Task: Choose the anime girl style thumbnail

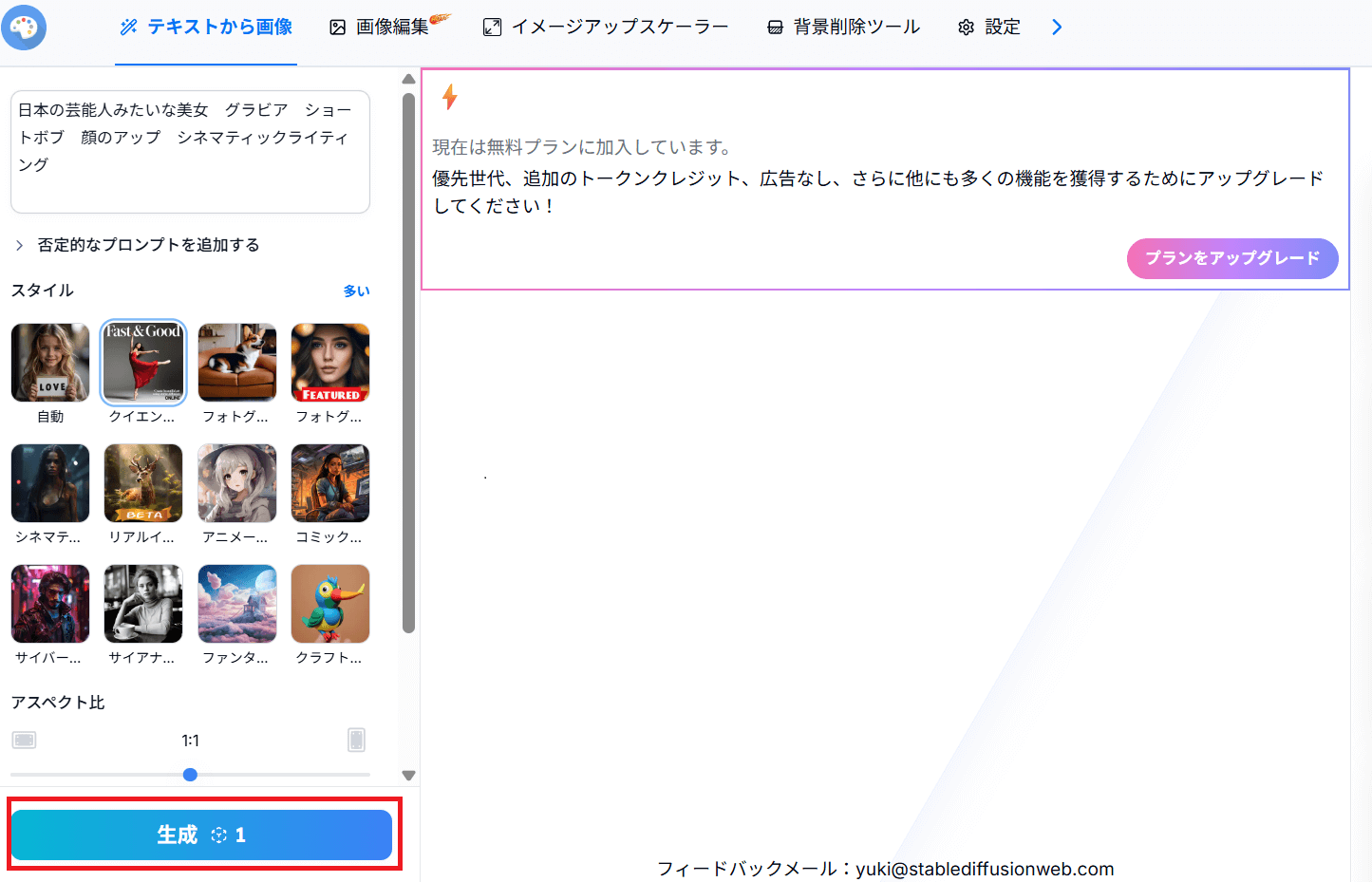Action: 237,483
